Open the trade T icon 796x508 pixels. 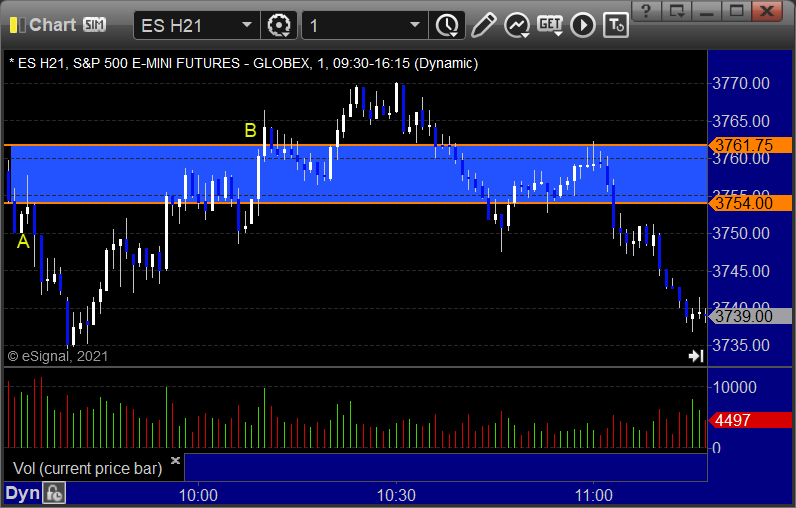616,25
